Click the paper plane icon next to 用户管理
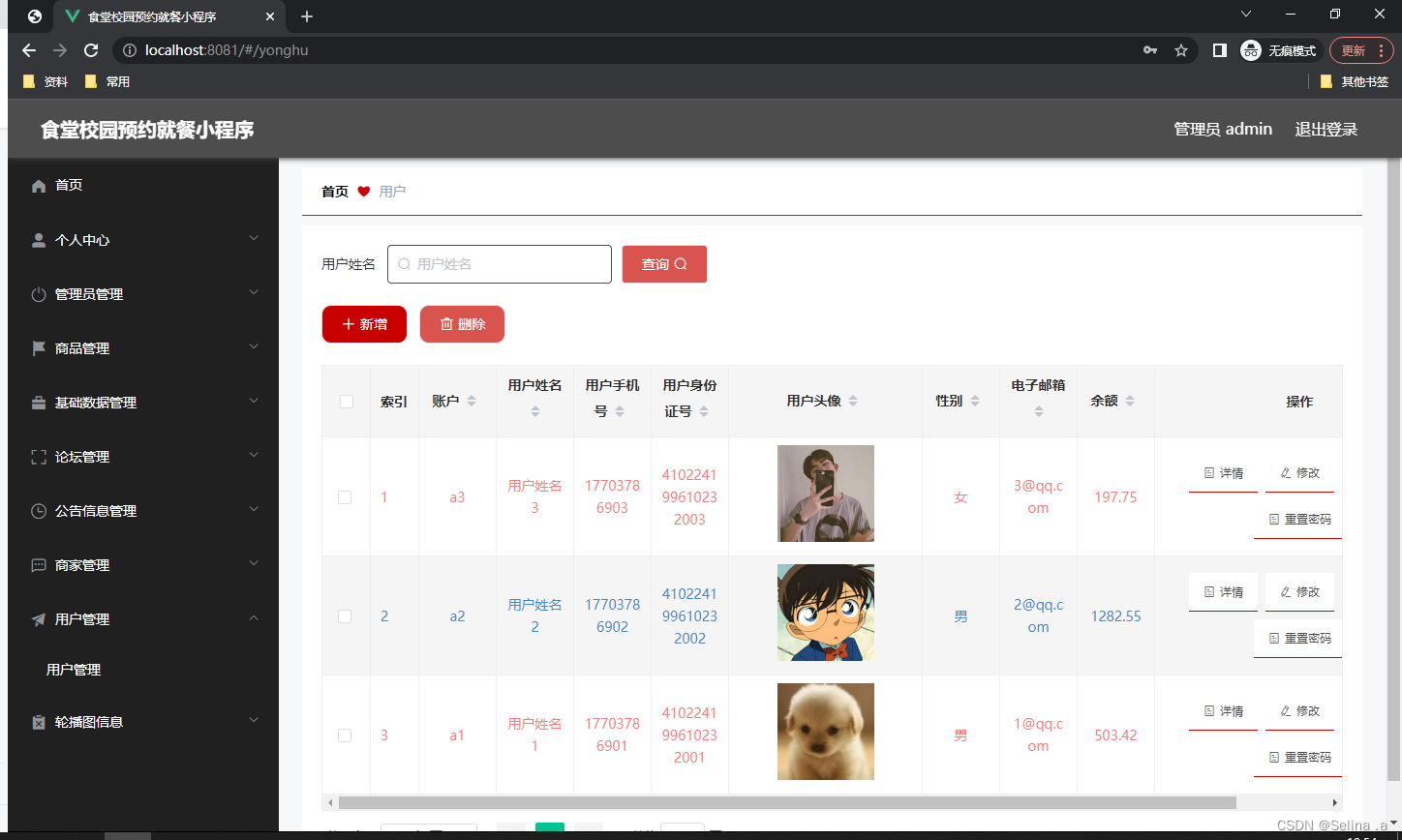 pyautogui.click(x=39, y=619)
